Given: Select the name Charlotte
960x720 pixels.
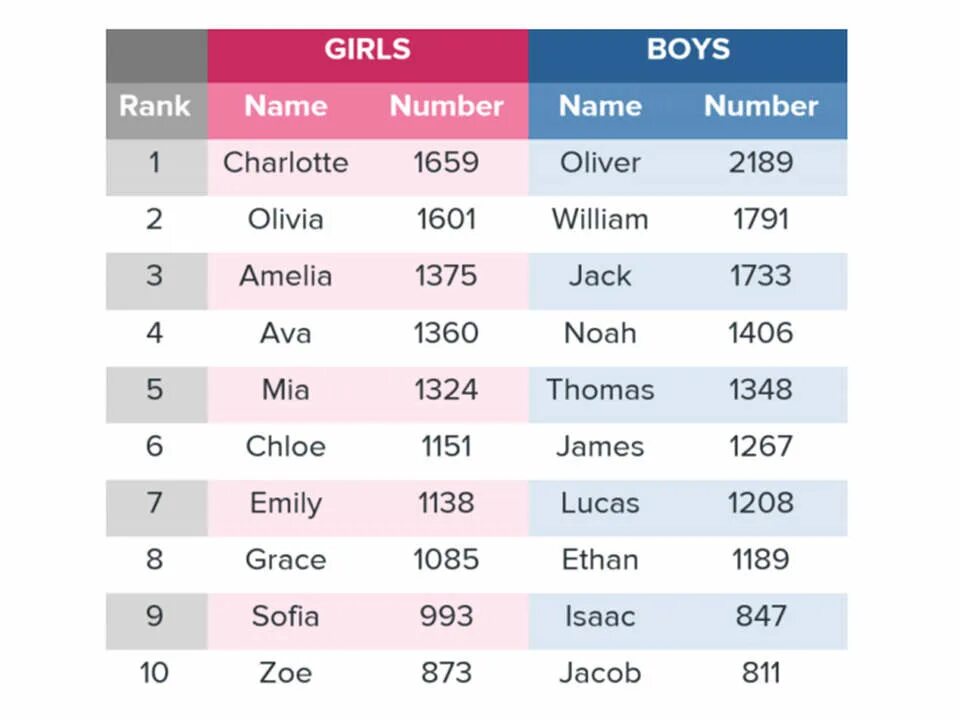Looking at the screenshot, I should (x=286, y=163).
